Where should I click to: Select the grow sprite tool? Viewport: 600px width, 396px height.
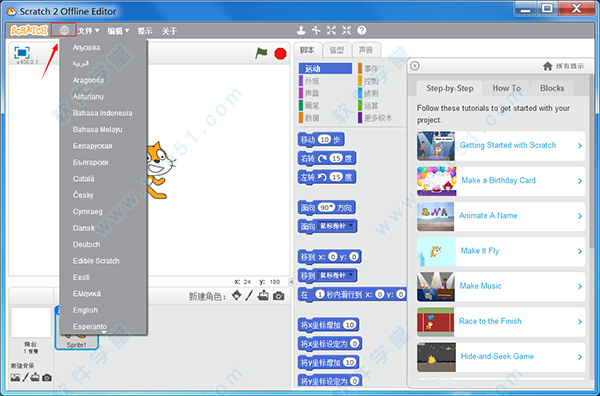(x=331, y=30)
